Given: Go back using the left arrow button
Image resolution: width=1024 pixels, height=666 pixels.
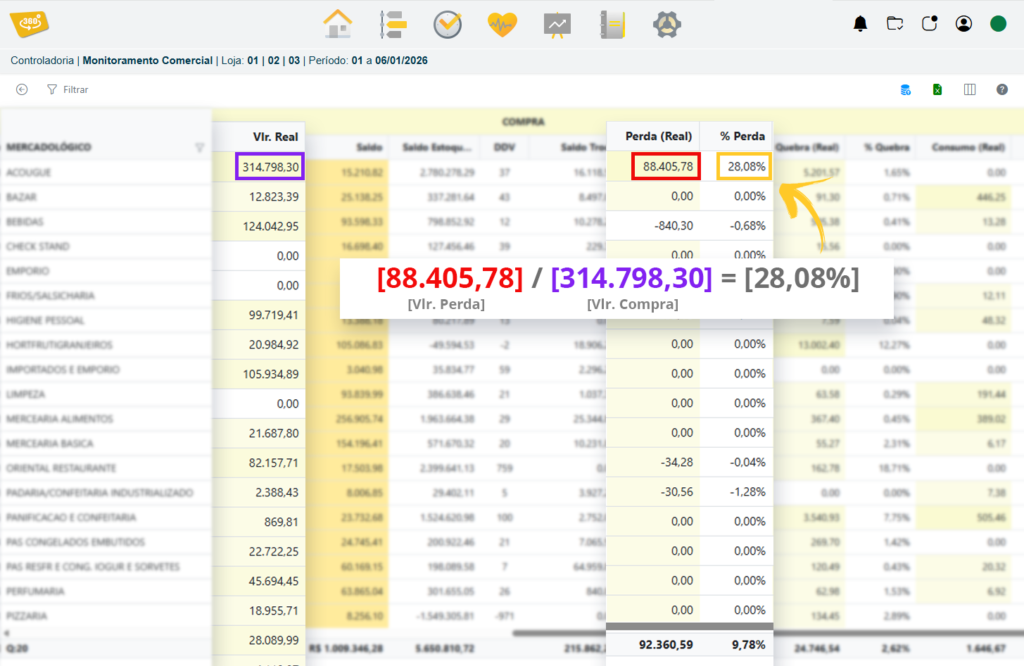Looking at the screenshot, I should tap(22, 90).
